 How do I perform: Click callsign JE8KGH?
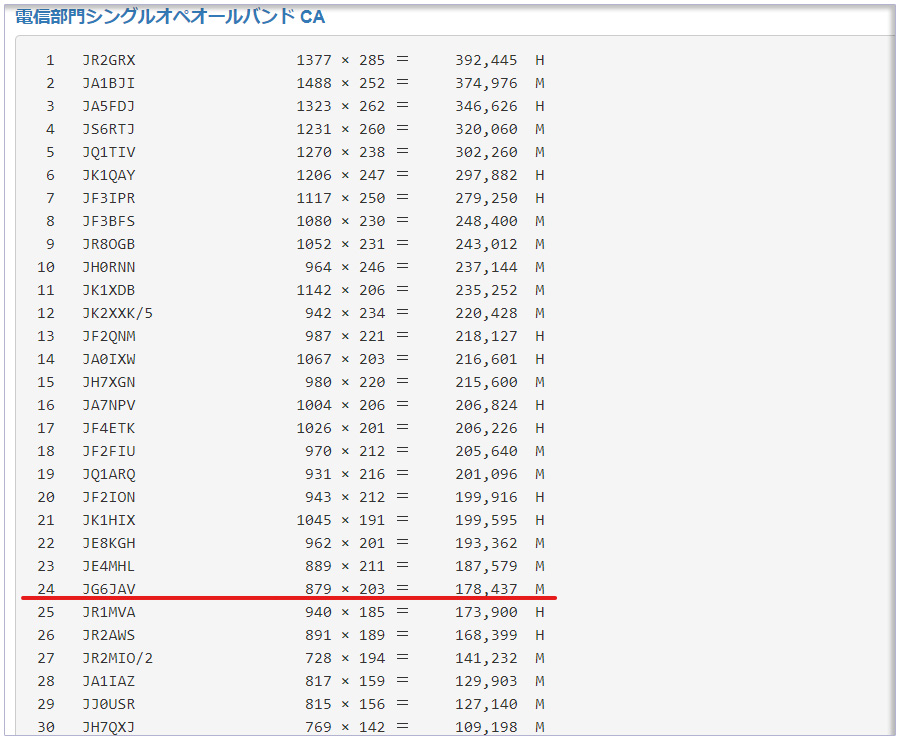point(108,543)
